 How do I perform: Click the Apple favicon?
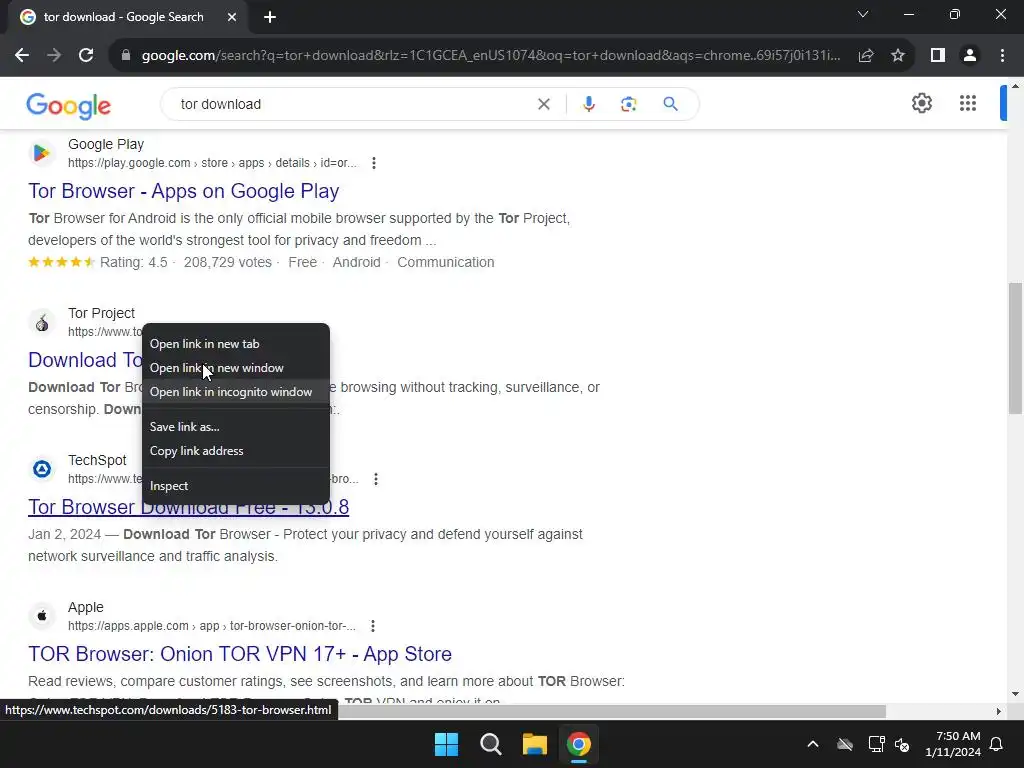42,616
